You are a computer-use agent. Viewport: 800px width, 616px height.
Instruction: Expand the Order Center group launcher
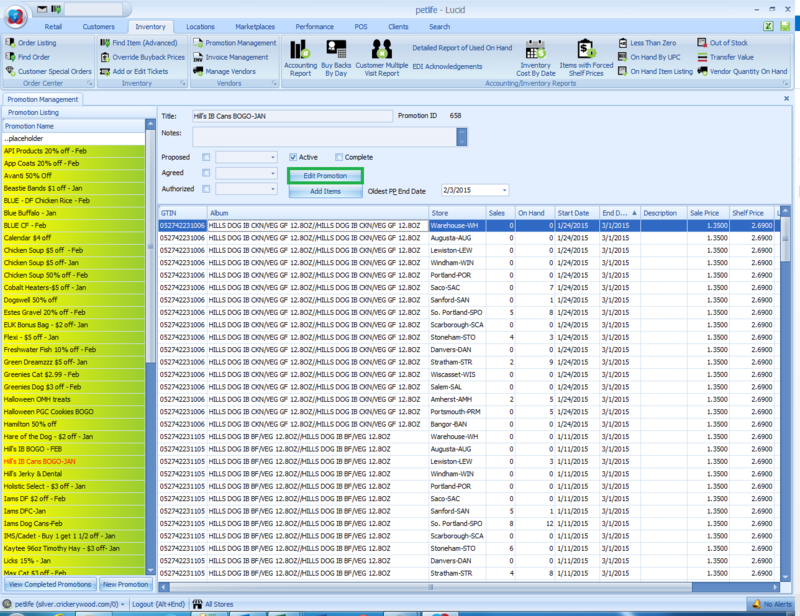coord(90,83)
